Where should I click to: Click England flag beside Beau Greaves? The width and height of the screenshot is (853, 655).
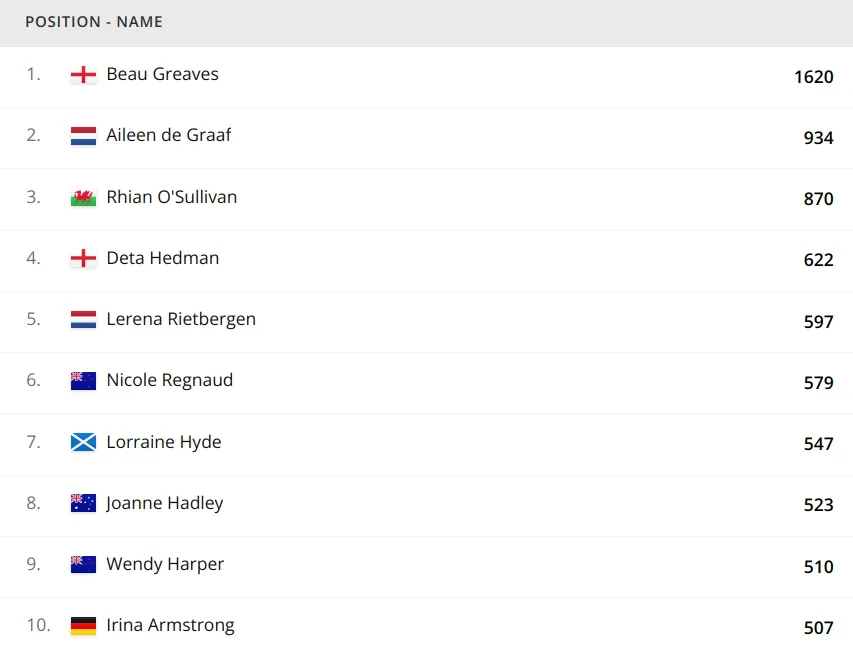tap(83, 75)
